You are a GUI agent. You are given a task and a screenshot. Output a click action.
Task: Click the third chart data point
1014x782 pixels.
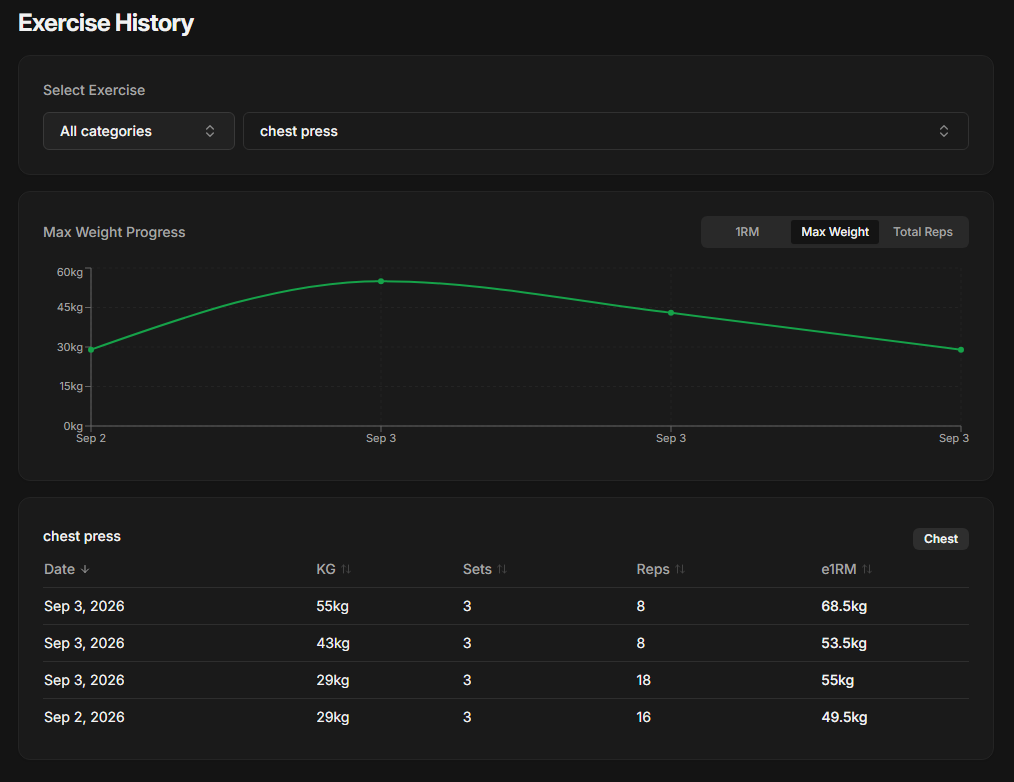click(671, 313)
